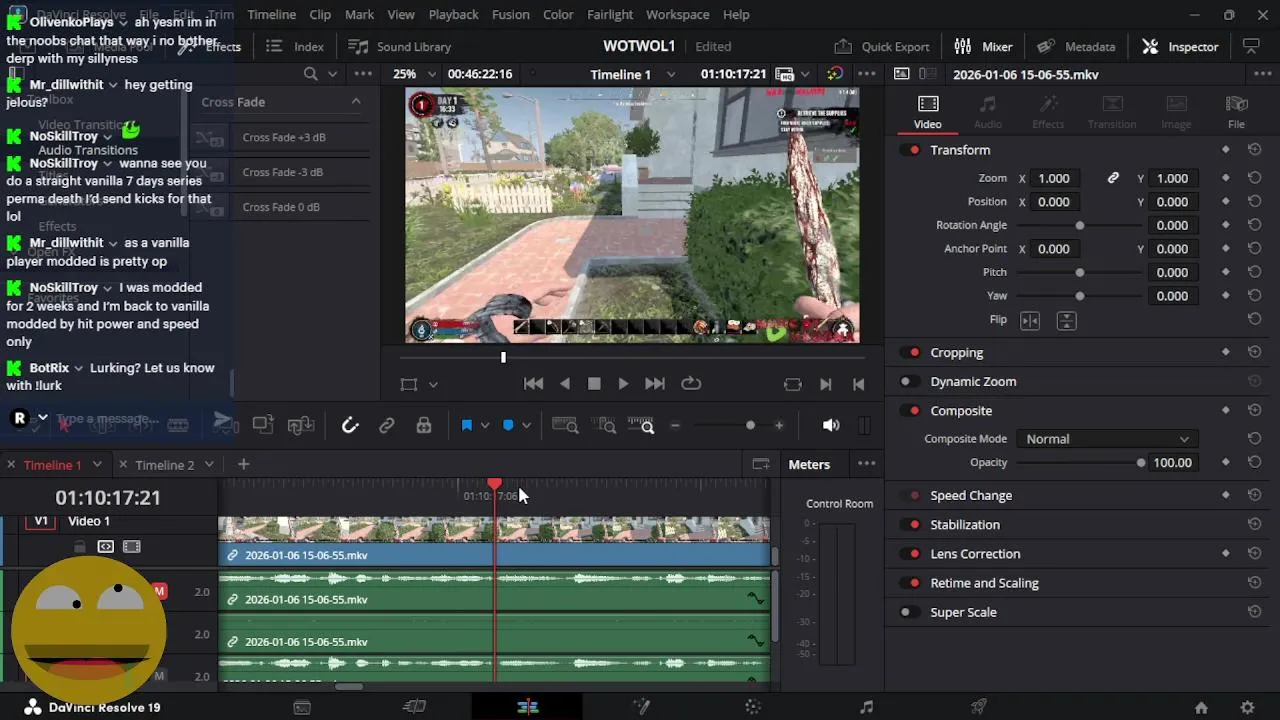The width and height of the screenshot is (1280, 720).
Task: Toggle the Composite section switch
Action: (912, 411)
